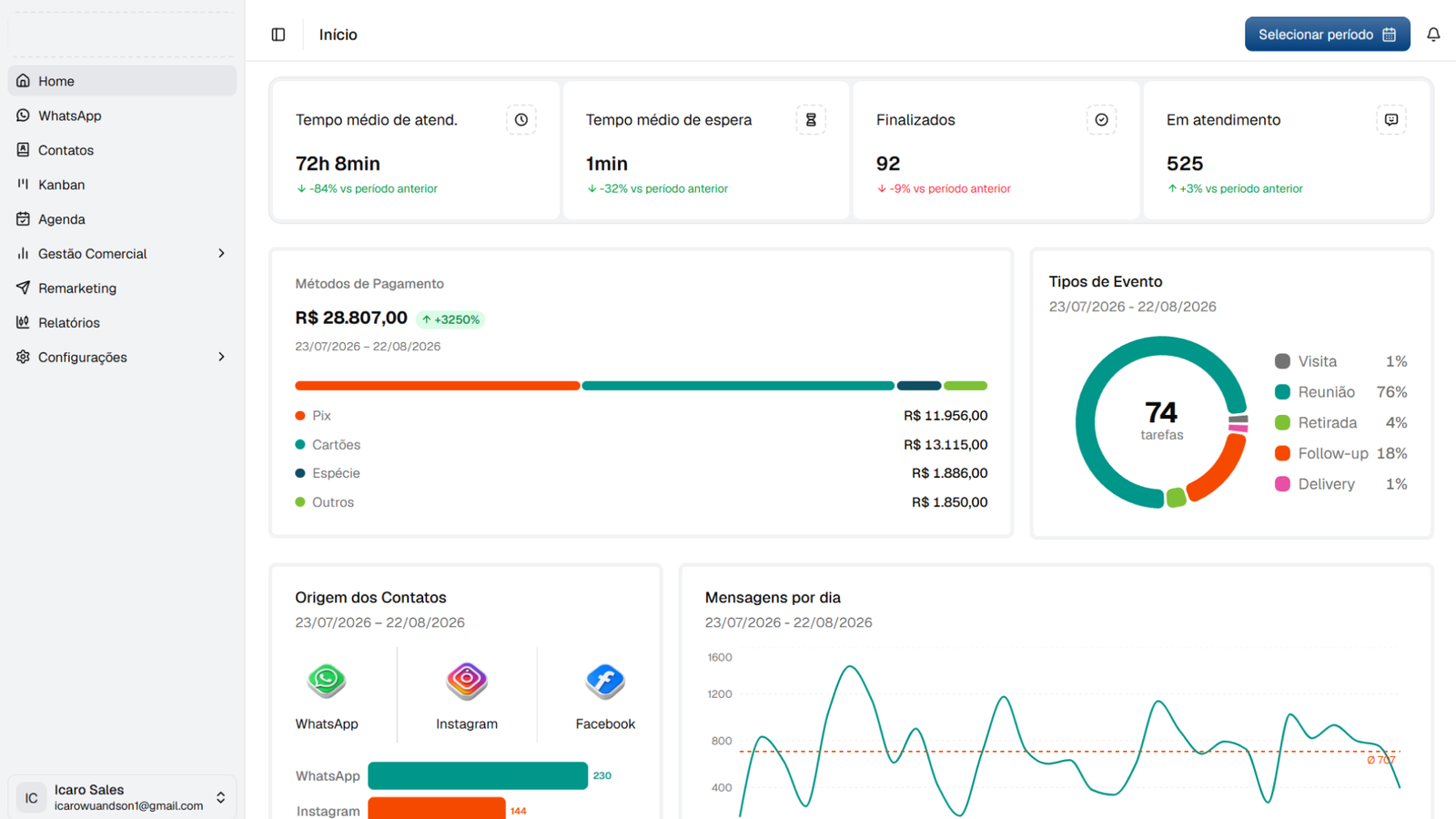Click the clock icon on Tempo médio de atend.
Image resolution: width=1456 pixels, height=819 pixels.
pos(521,119)
